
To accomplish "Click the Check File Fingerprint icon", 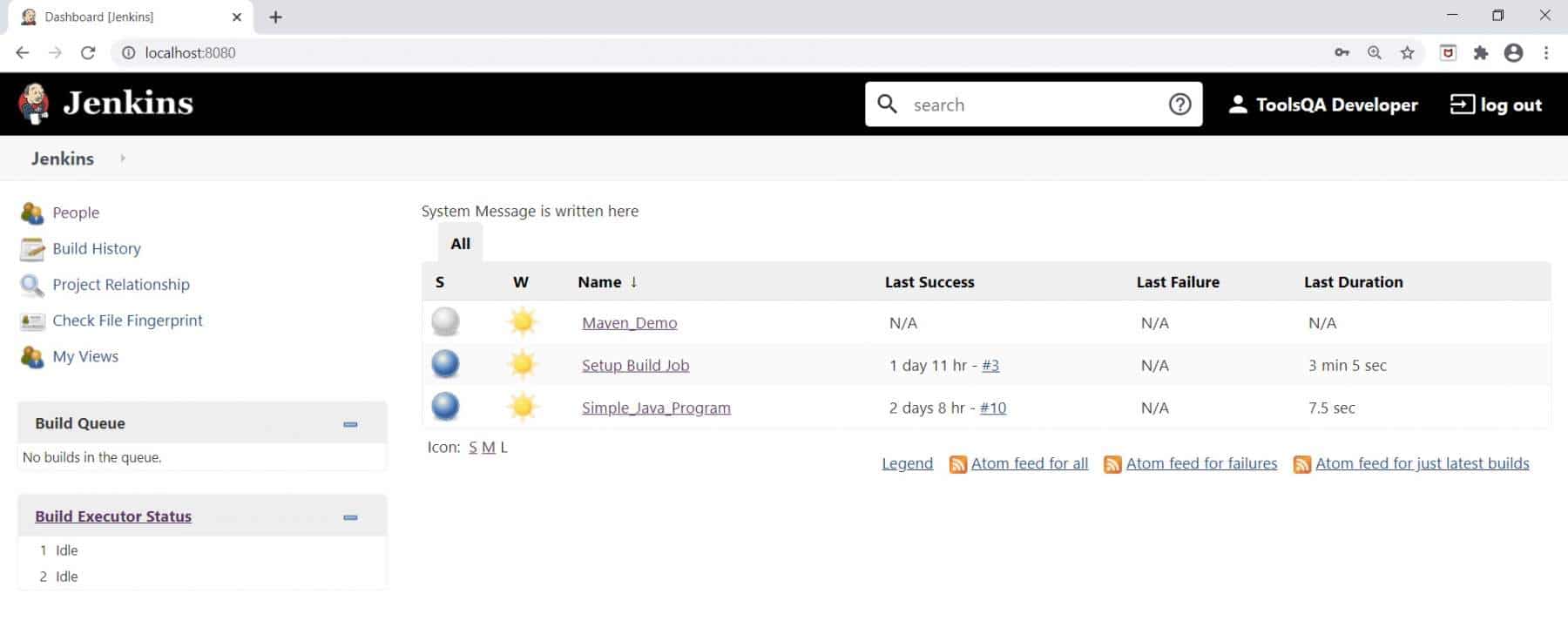I will click(x=32, y=321).
